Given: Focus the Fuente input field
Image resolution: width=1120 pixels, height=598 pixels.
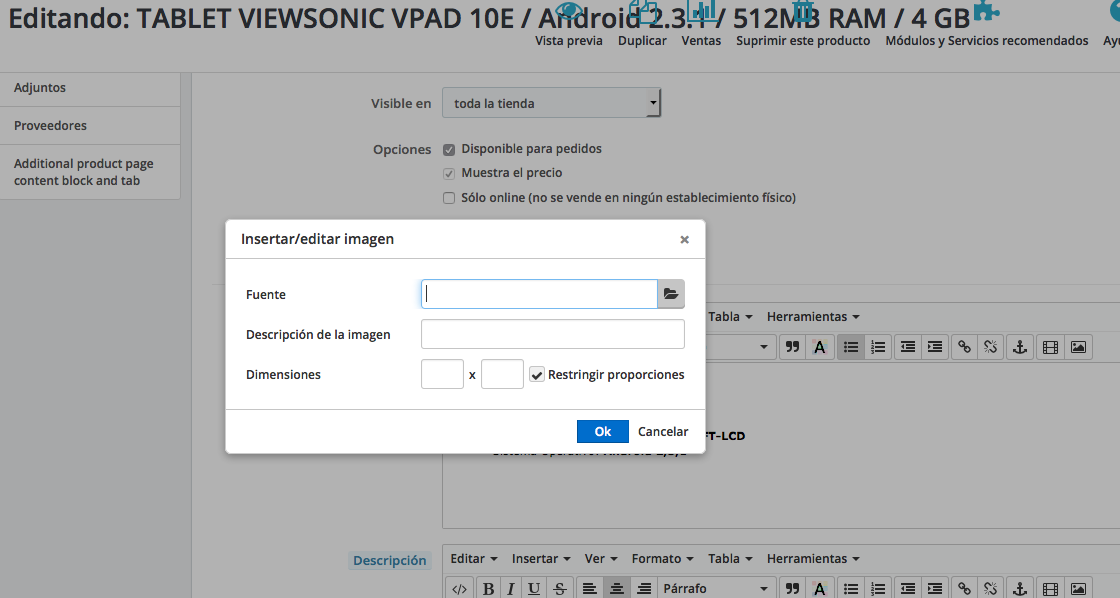Looking at the screenshot, I should [x=539, y=294].
